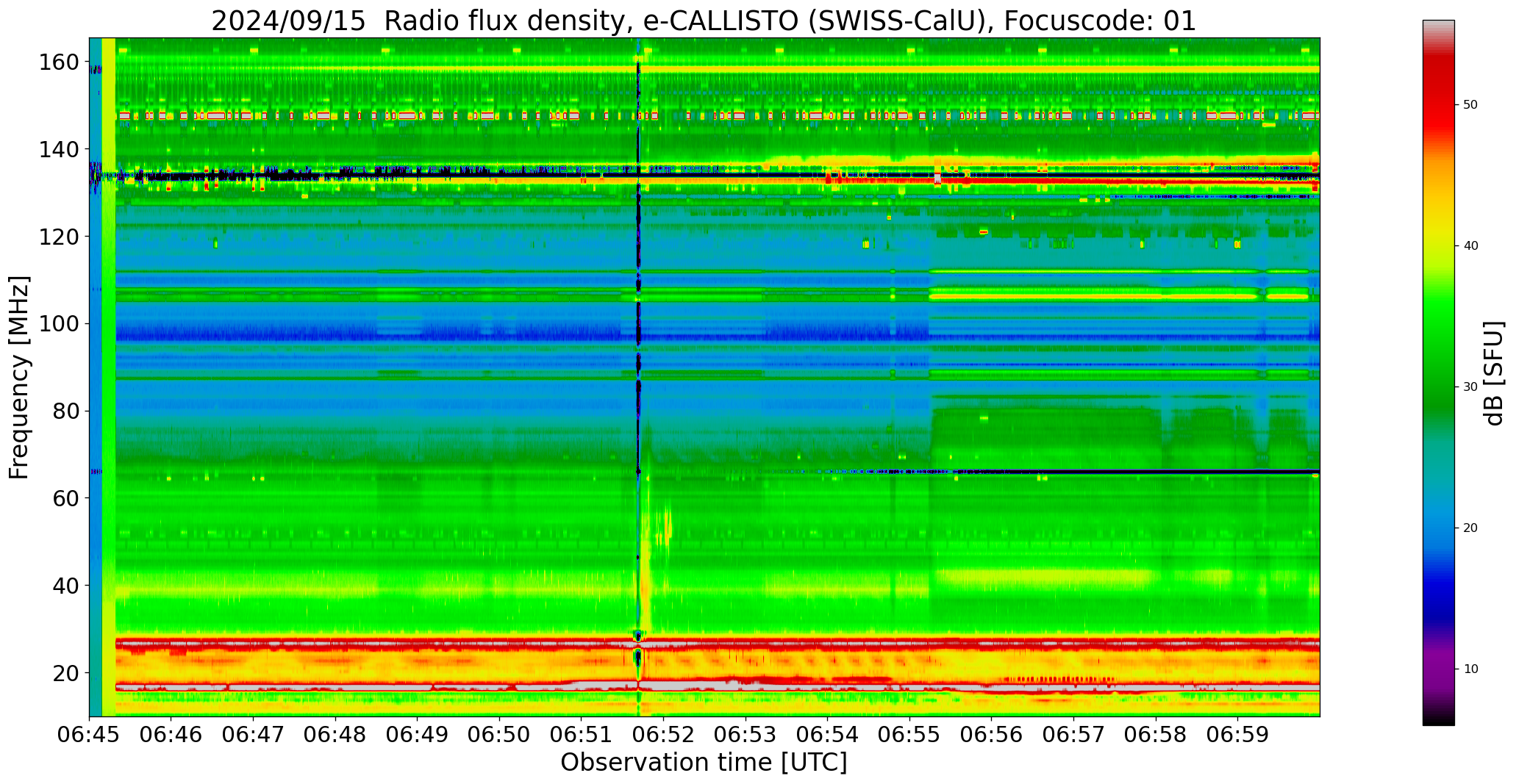Click the dB colorbar gradient strip
Viewport: 1516px width, 784px height.
1438,373
